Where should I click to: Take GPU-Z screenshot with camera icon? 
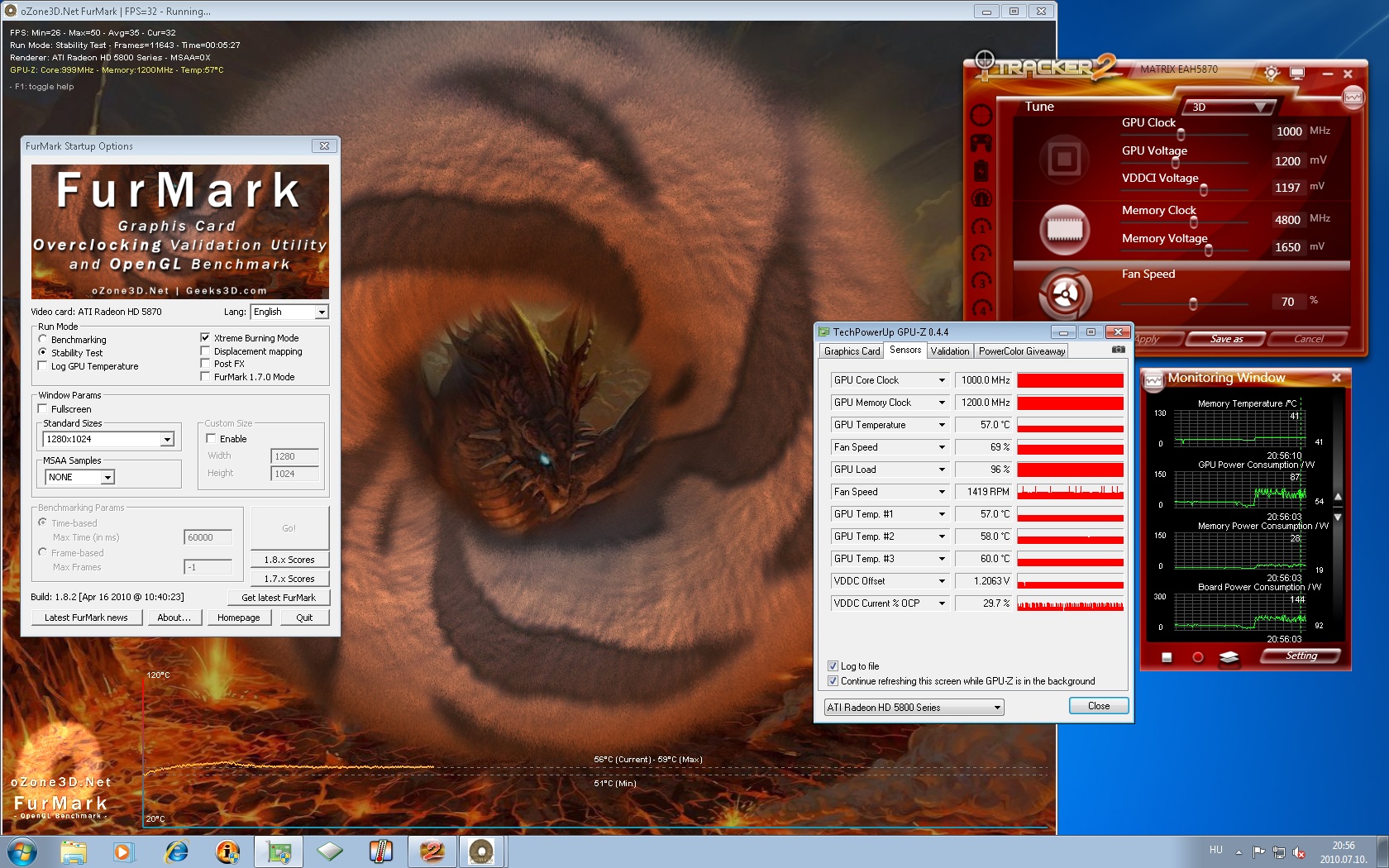[1119, 350]
